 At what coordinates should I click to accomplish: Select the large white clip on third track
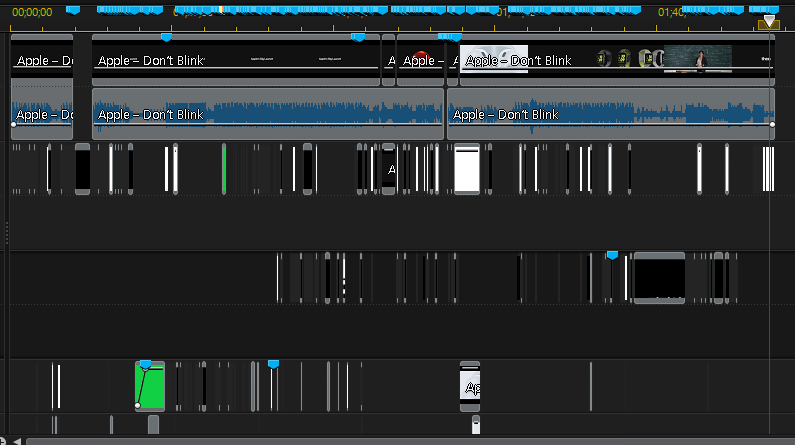click(467, 169)
